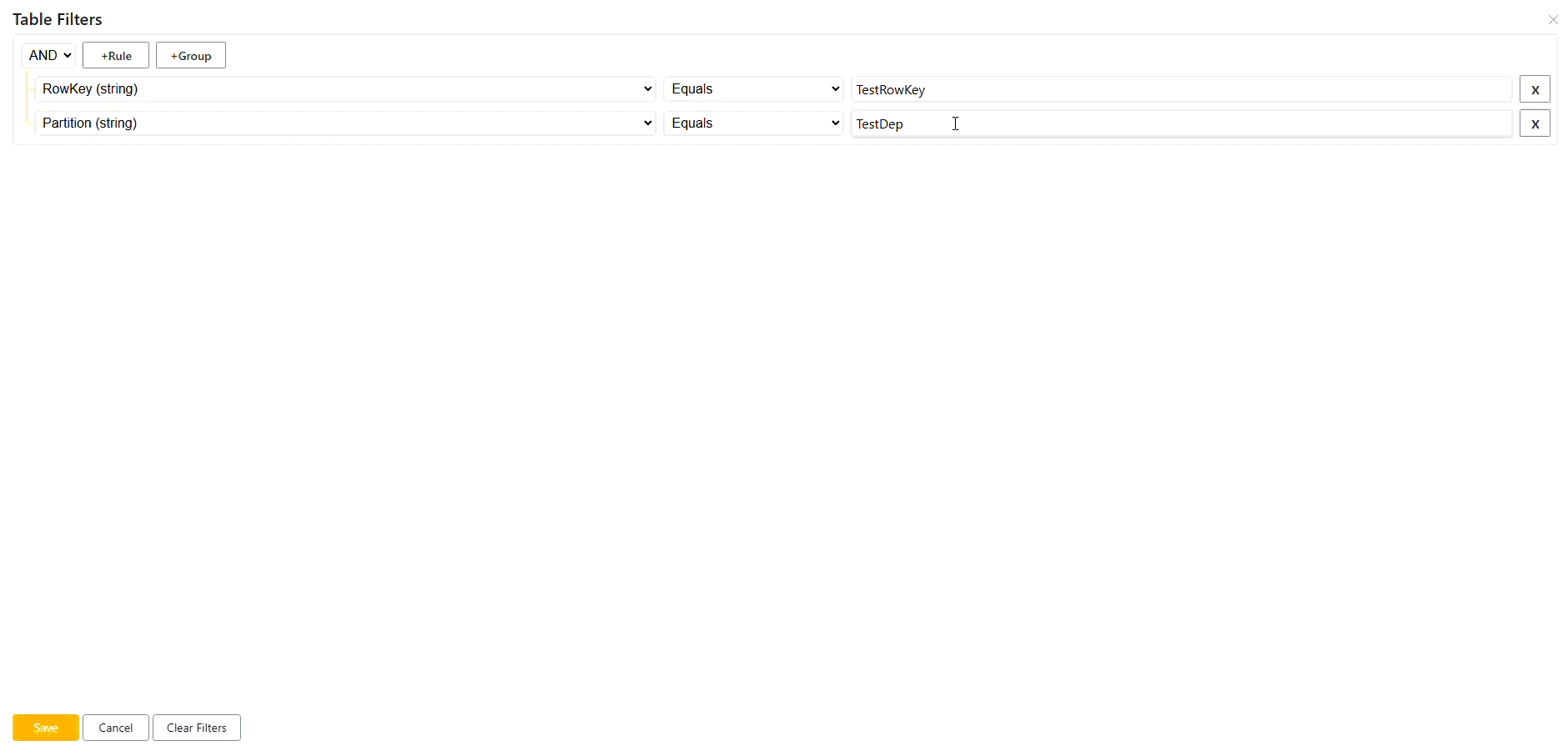1568x751 pixels.
Task: Clear Filters from the table
Action: (x=197, y=728)
